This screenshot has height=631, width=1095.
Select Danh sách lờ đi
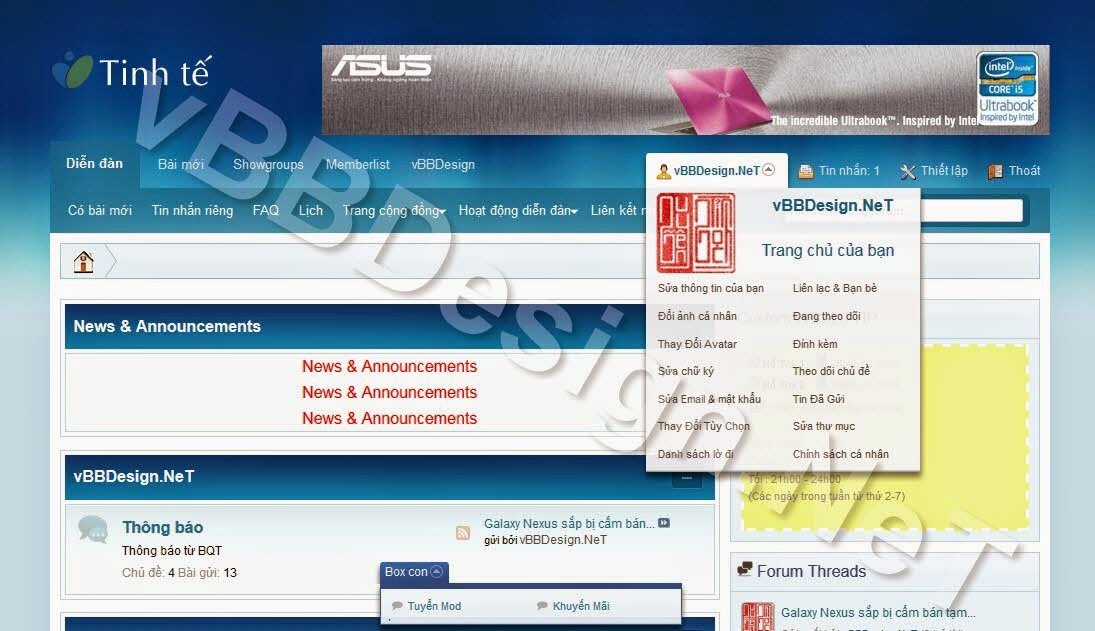point(696,454)
